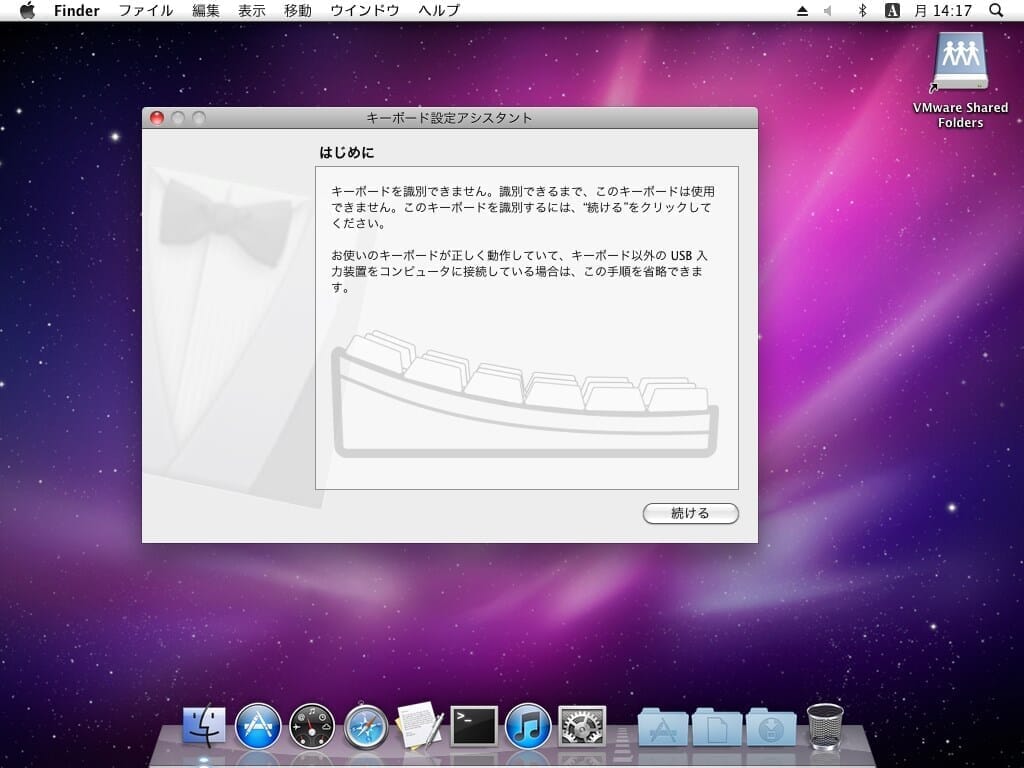
Task: Expand the Documents folder stack in Dock
Action: coord(717,728)
